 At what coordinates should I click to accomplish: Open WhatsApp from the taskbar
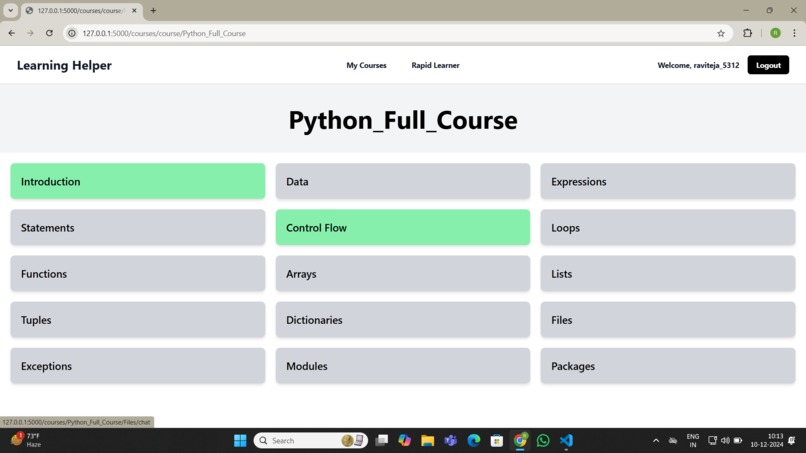(543, 441)
